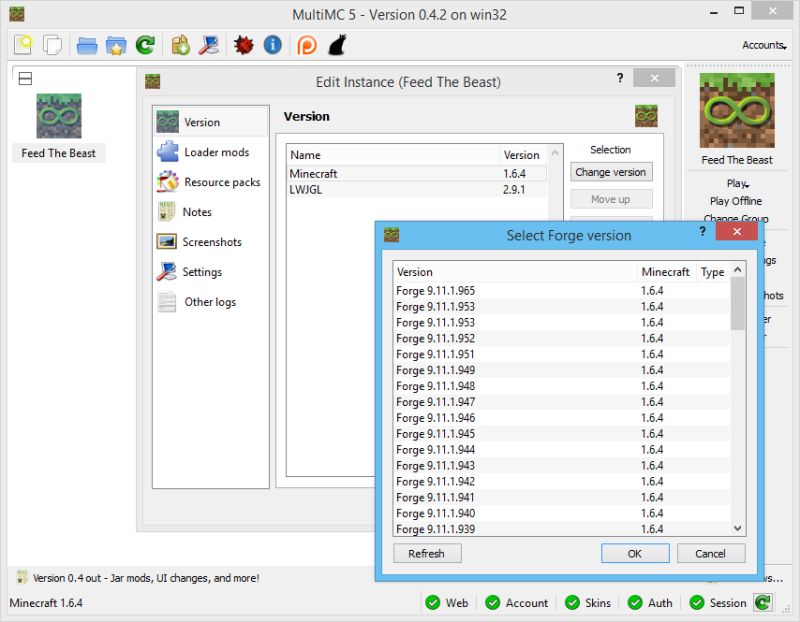Open the Other logs page
Viewport: 800px width, 622px height.
pos(211,302)
